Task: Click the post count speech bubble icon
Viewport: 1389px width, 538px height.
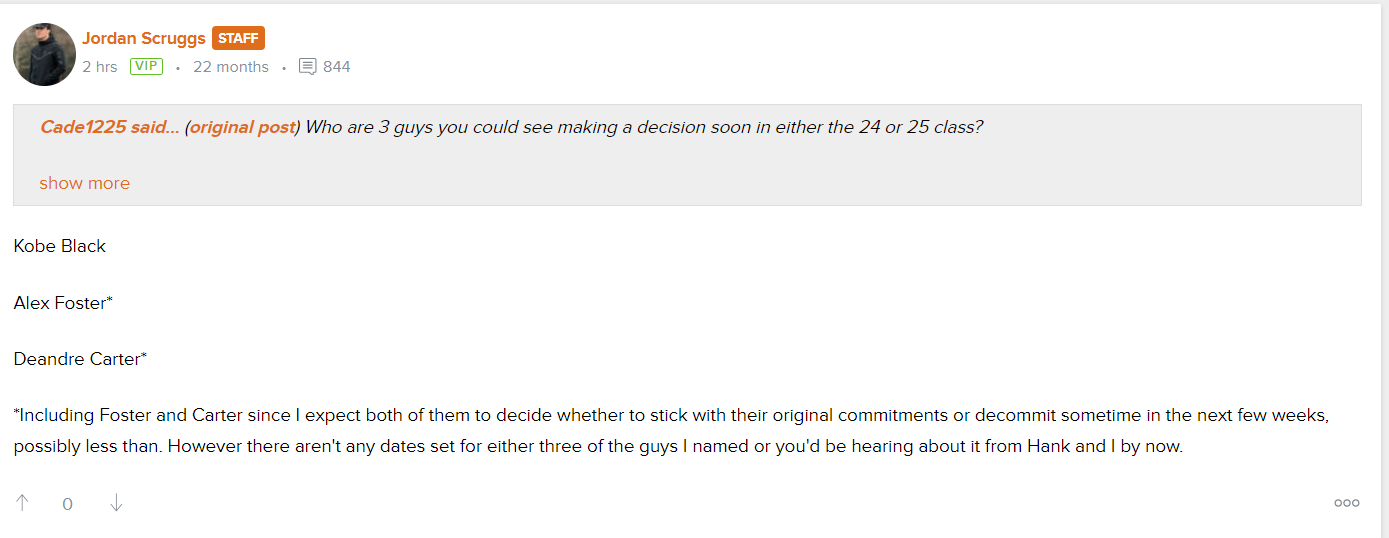Action: point(308,67)
